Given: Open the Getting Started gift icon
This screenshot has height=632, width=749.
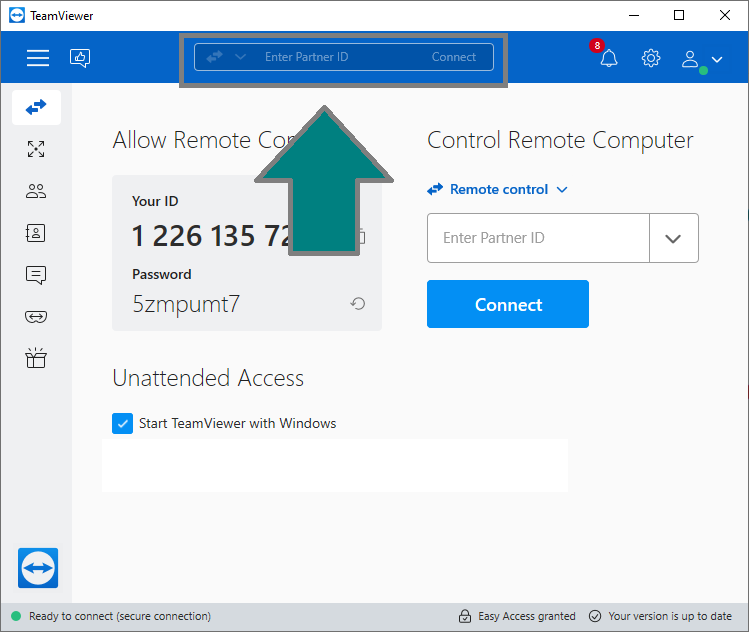Looking at the screenshot, I should [36, 358].
